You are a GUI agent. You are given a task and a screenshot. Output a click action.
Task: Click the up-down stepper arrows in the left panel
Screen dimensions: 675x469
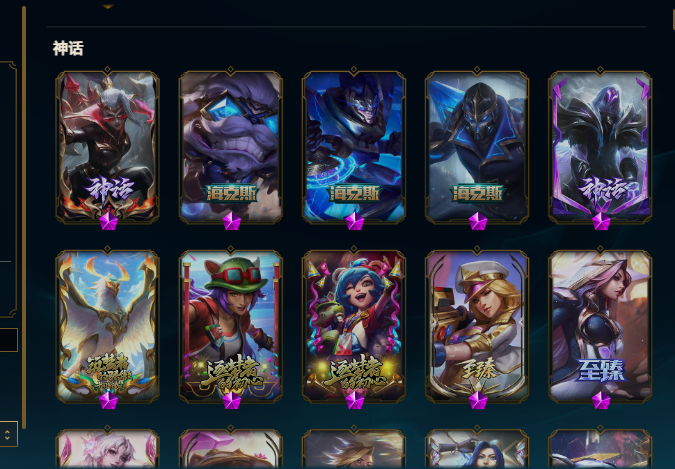tap(7, 434)
